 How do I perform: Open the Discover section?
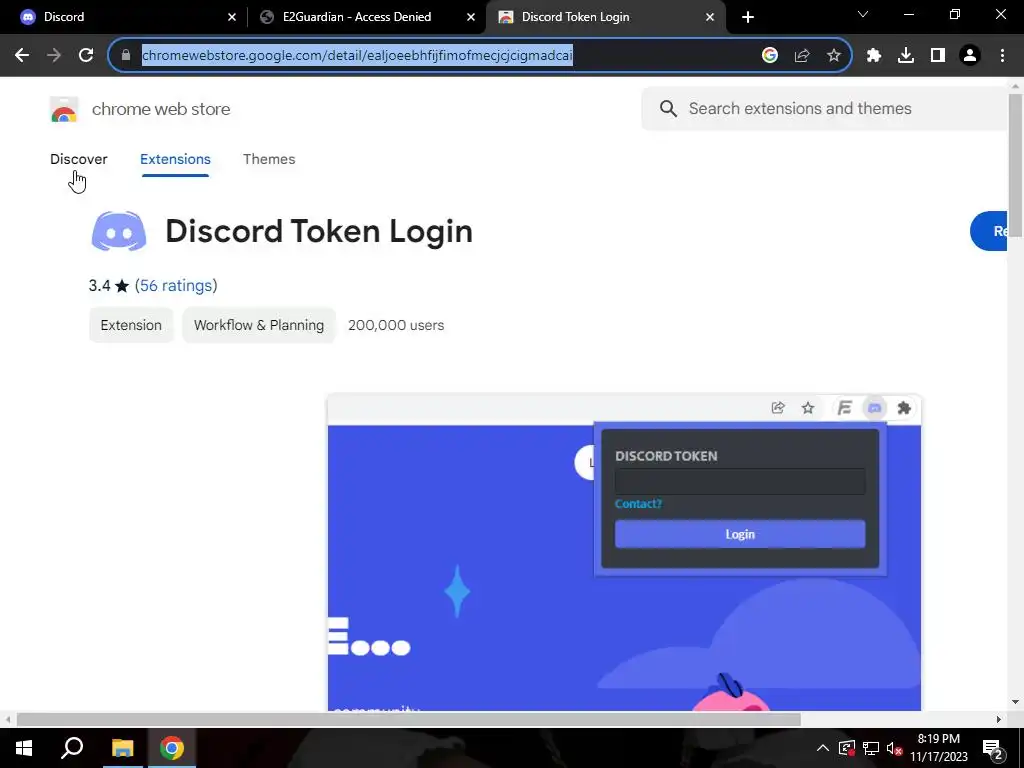79,159
